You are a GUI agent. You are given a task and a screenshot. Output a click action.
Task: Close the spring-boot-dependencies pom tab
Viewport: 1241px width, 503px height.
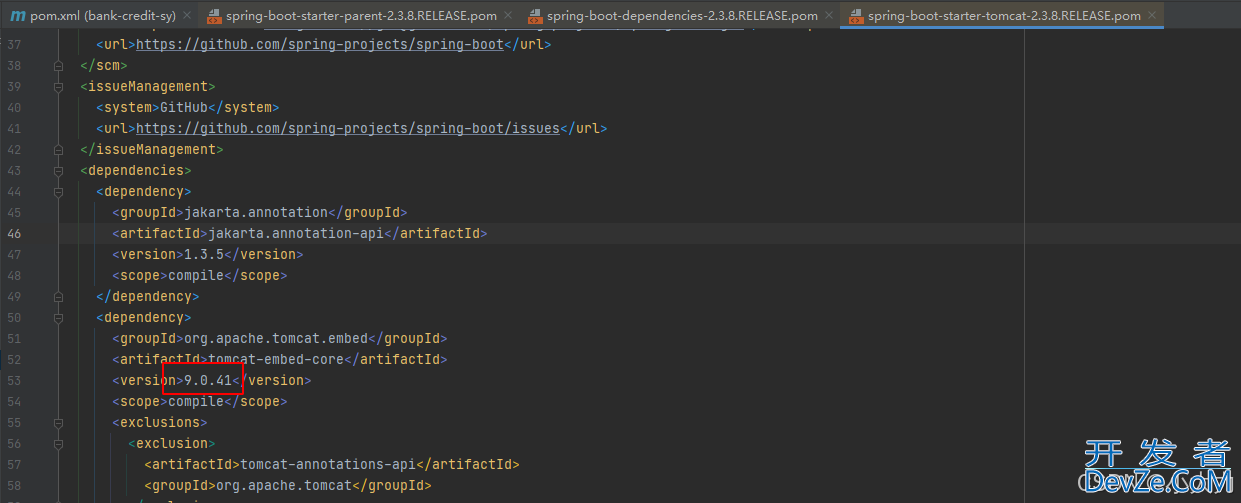click(829, 16)
